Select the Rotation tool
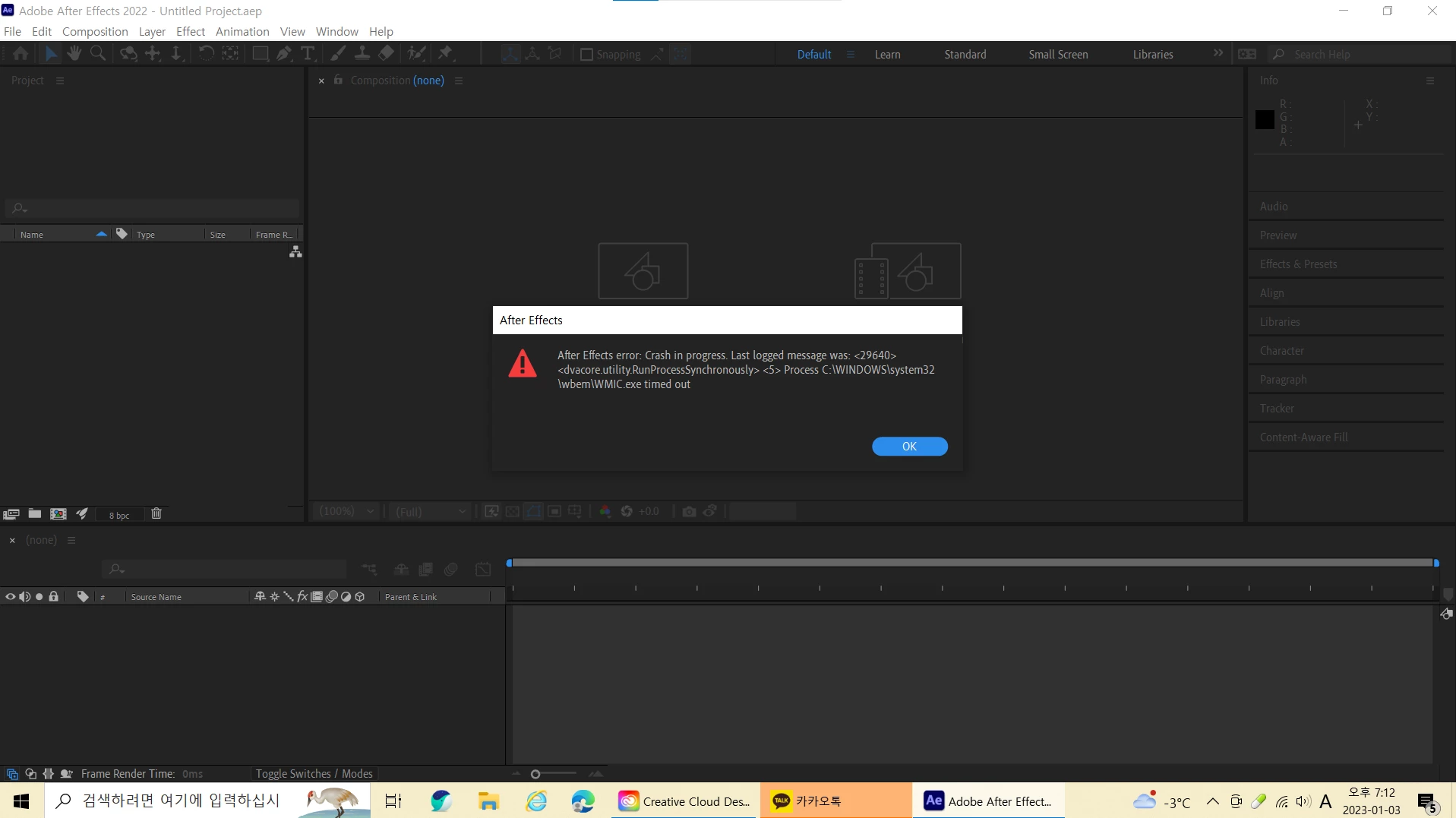The height and width of the screenshot is (818, 1456). (x=206, y=54)
